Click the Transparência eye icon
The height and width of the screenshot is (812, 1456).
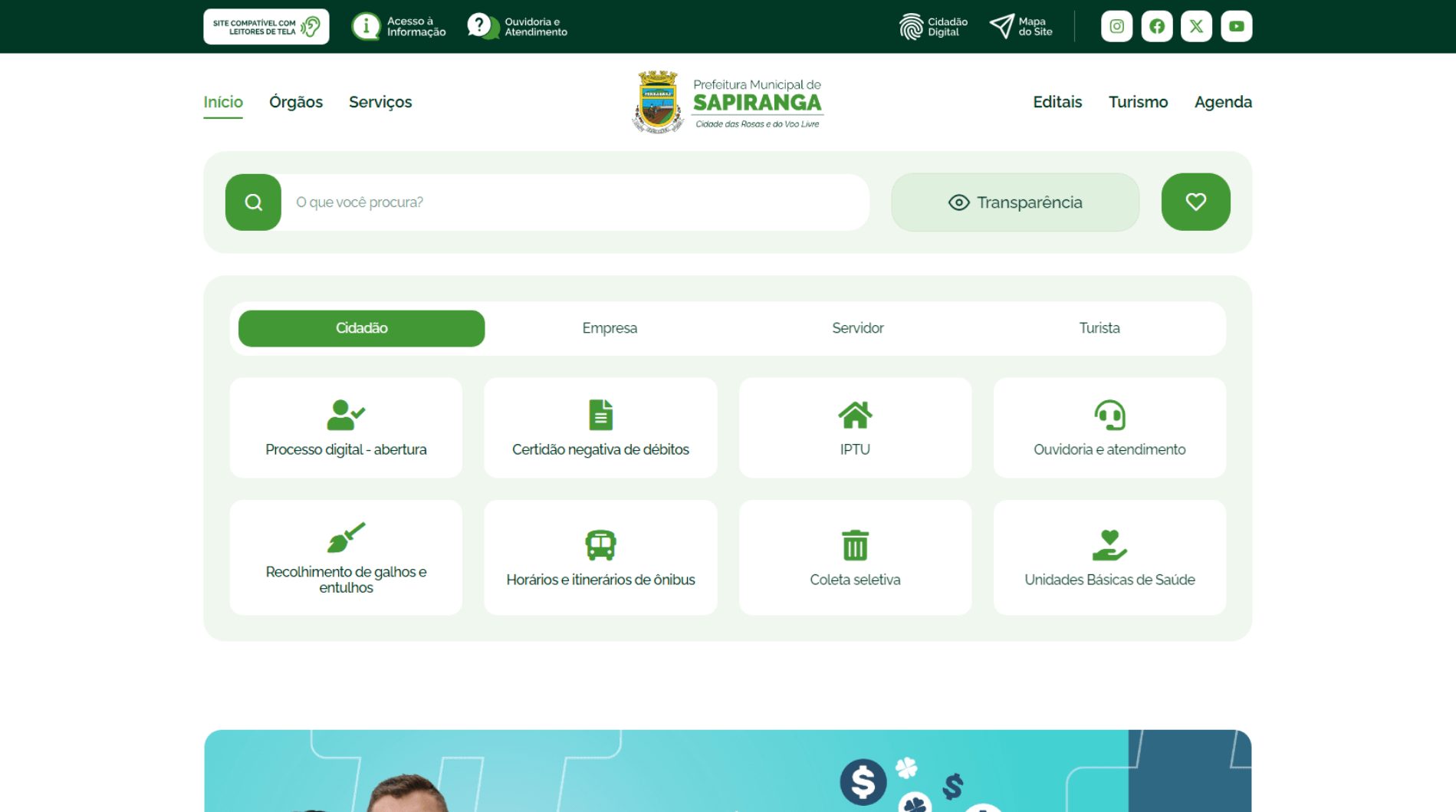click(958, 202)
